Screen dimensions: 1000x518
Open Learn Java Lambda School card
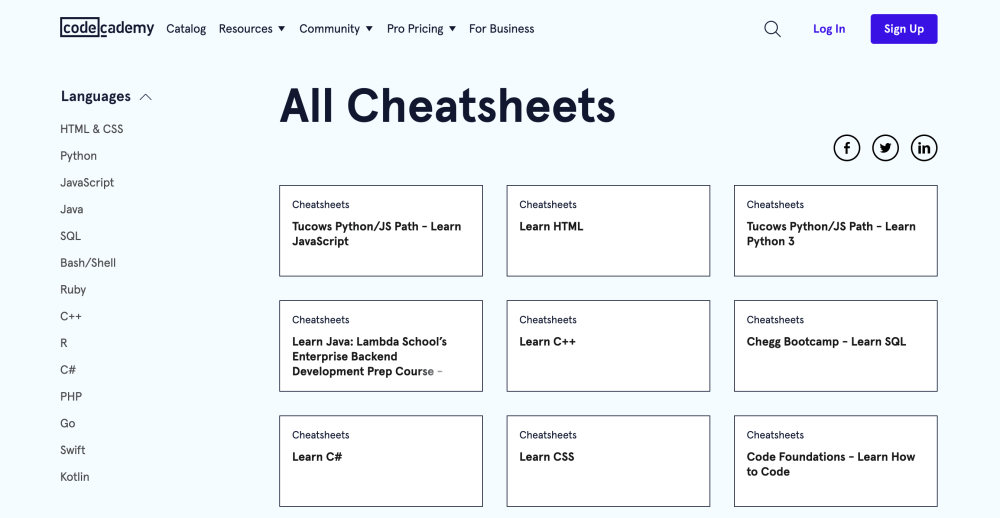381,346
